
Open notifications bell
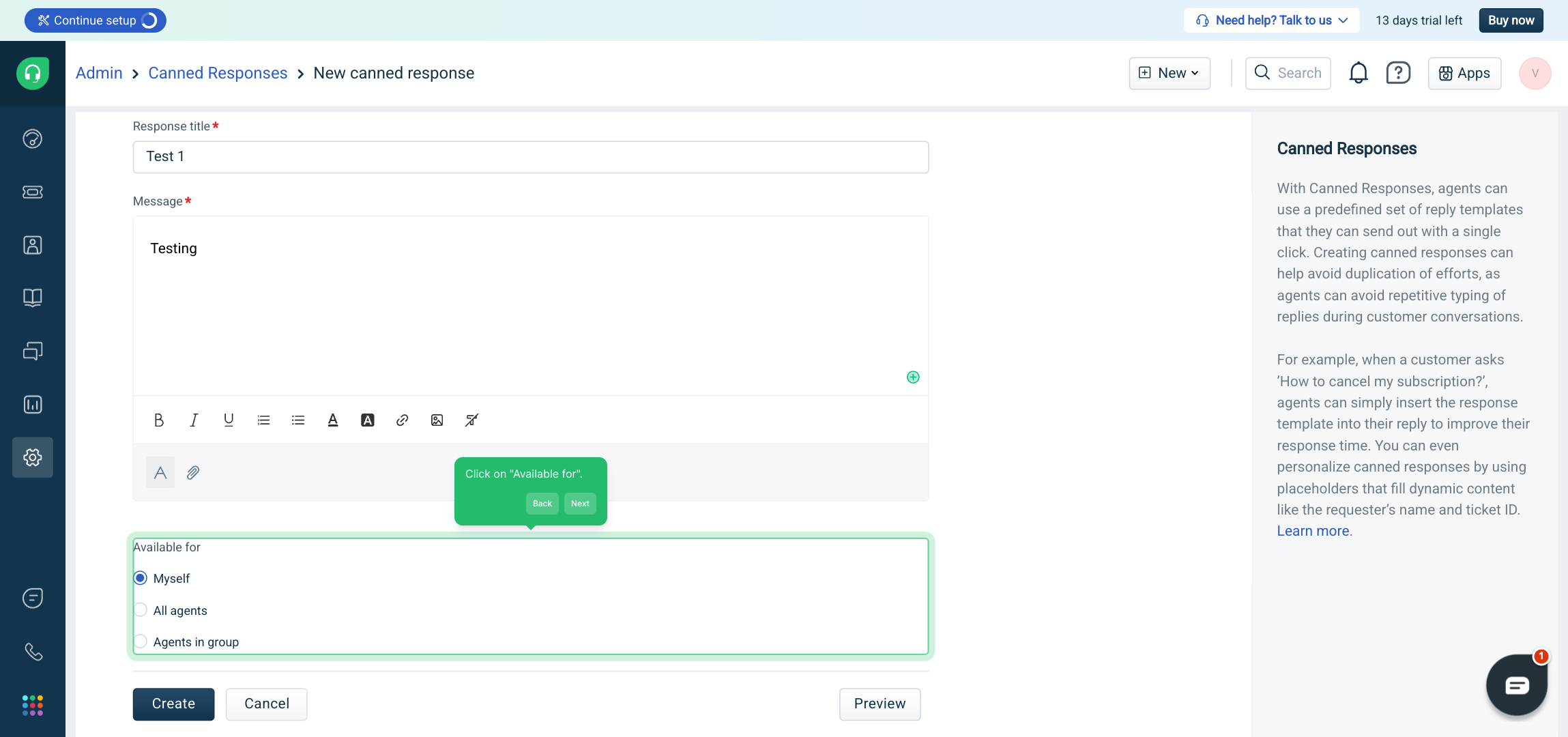[1358, 73]
